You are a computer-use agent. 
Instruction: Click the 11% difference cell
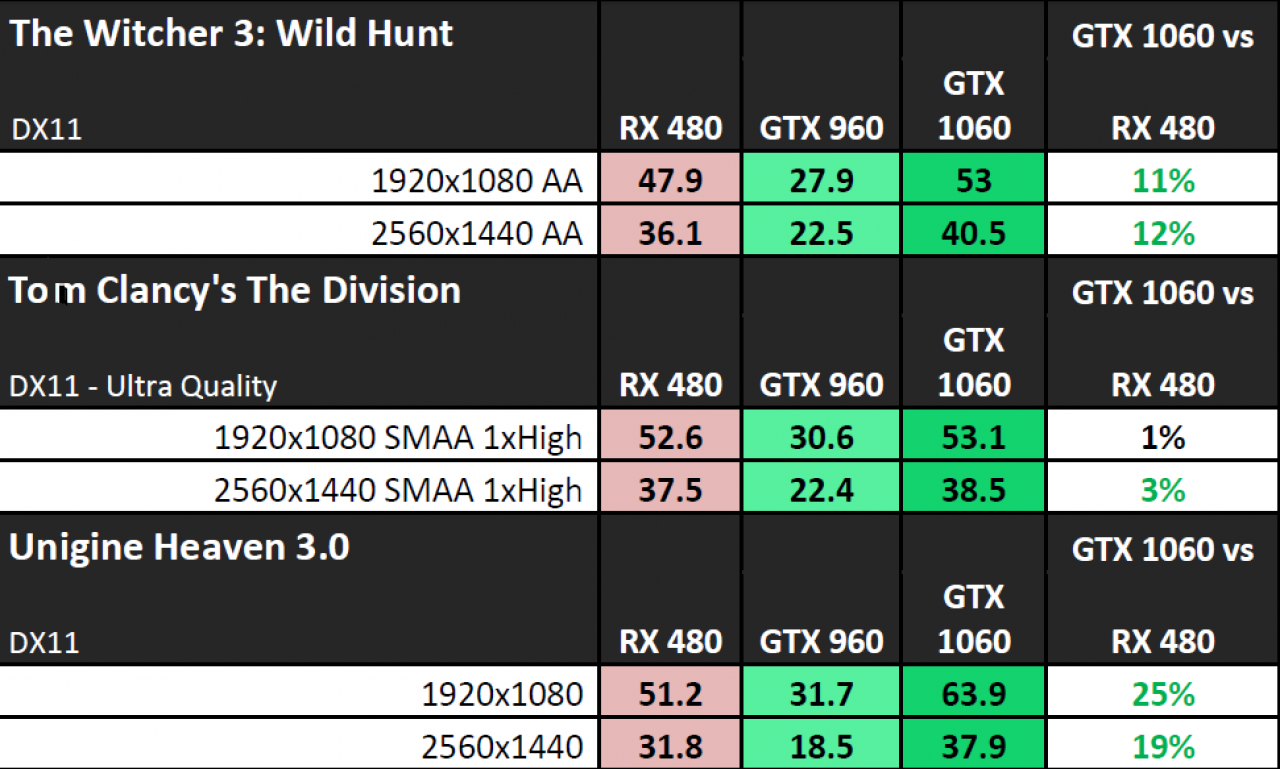[x=1163, y=180]
